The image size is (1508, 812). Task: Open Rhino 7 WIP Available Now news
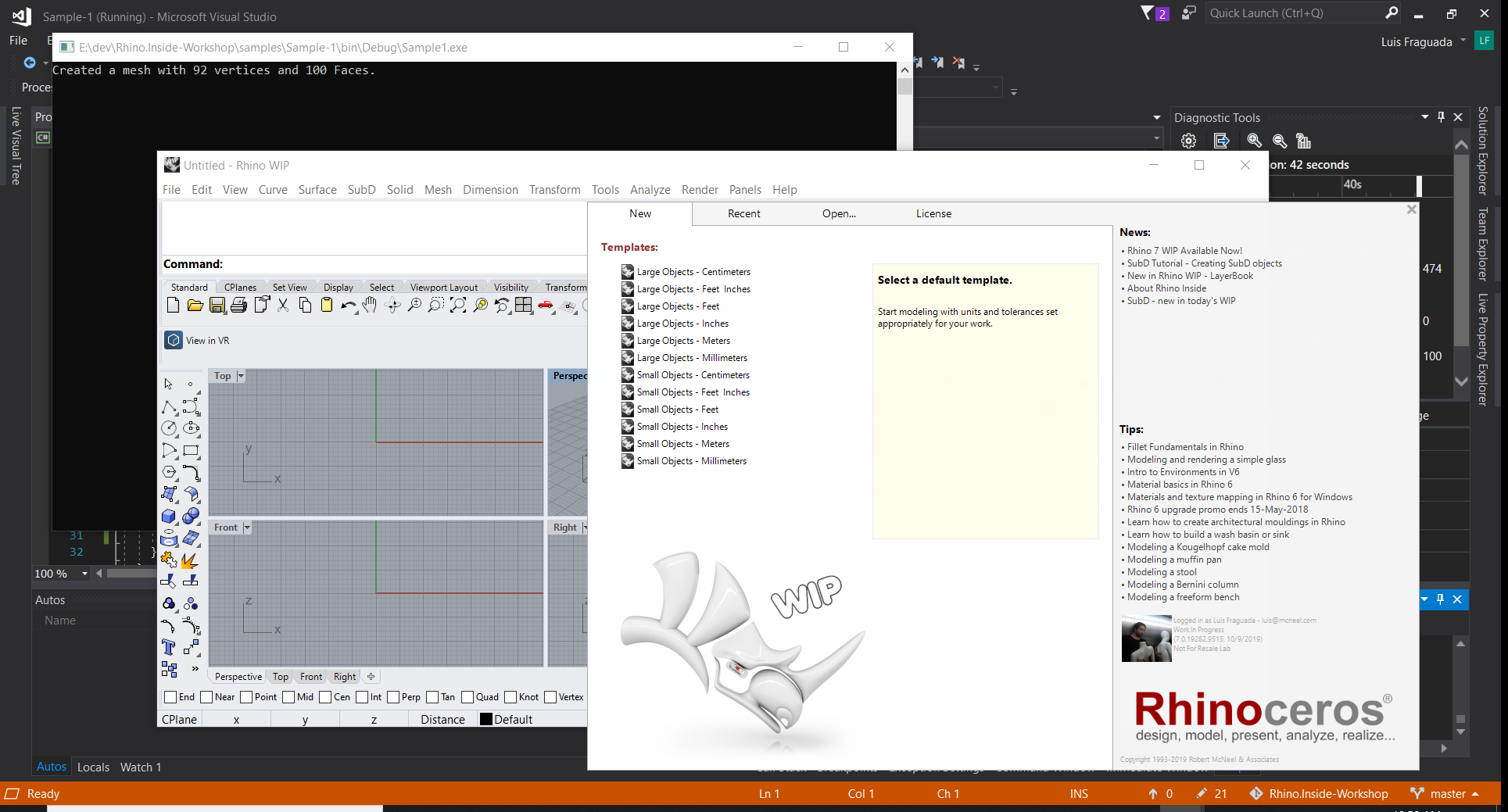coord(1184,251)
